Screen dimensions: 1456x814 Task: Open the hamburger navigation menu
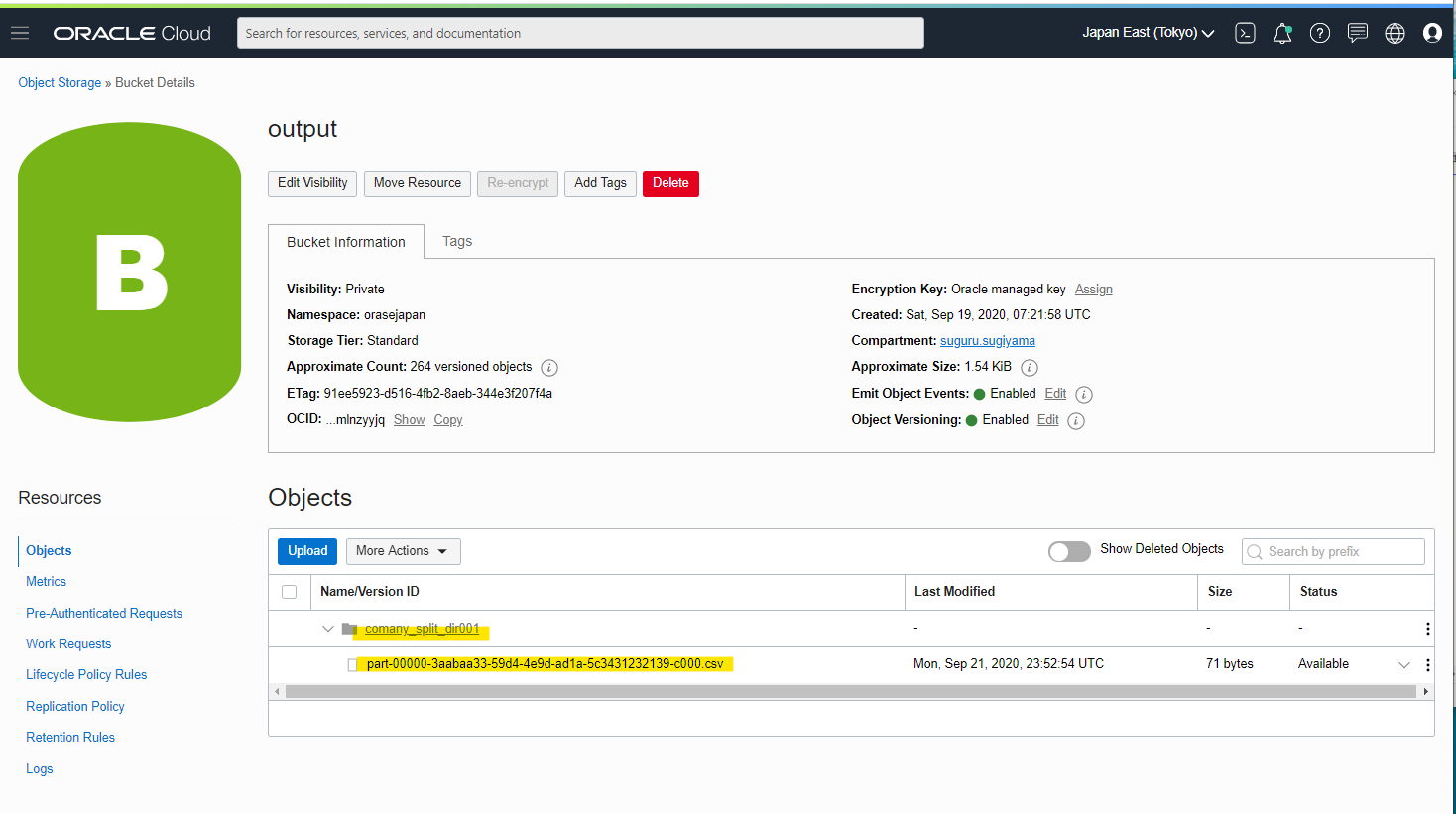pos(20,33)
